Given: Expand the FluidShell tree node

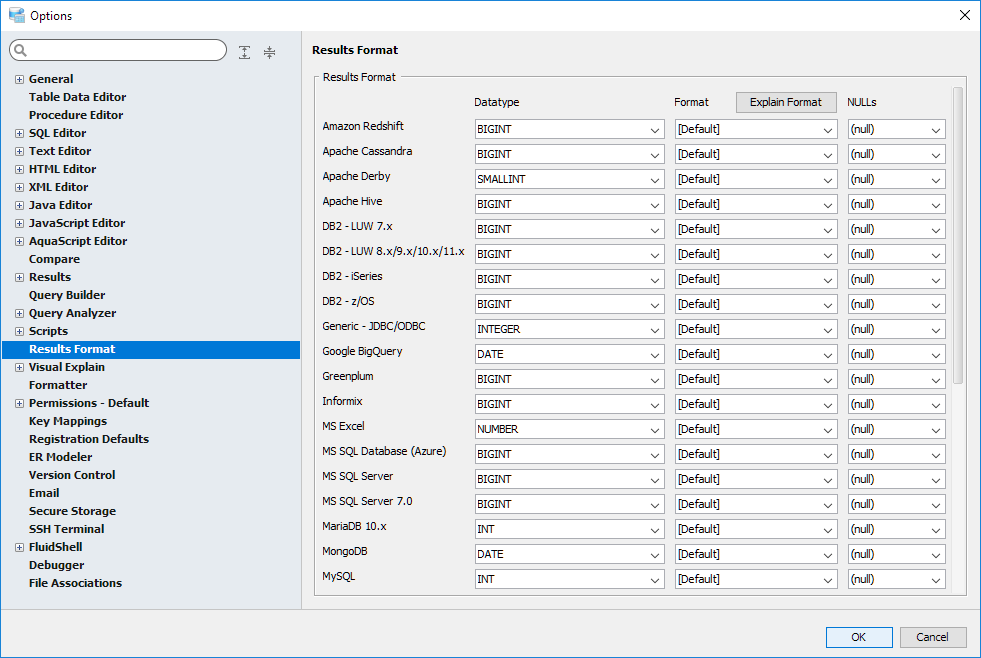Looking at the screenshot, I should point(19,547).
